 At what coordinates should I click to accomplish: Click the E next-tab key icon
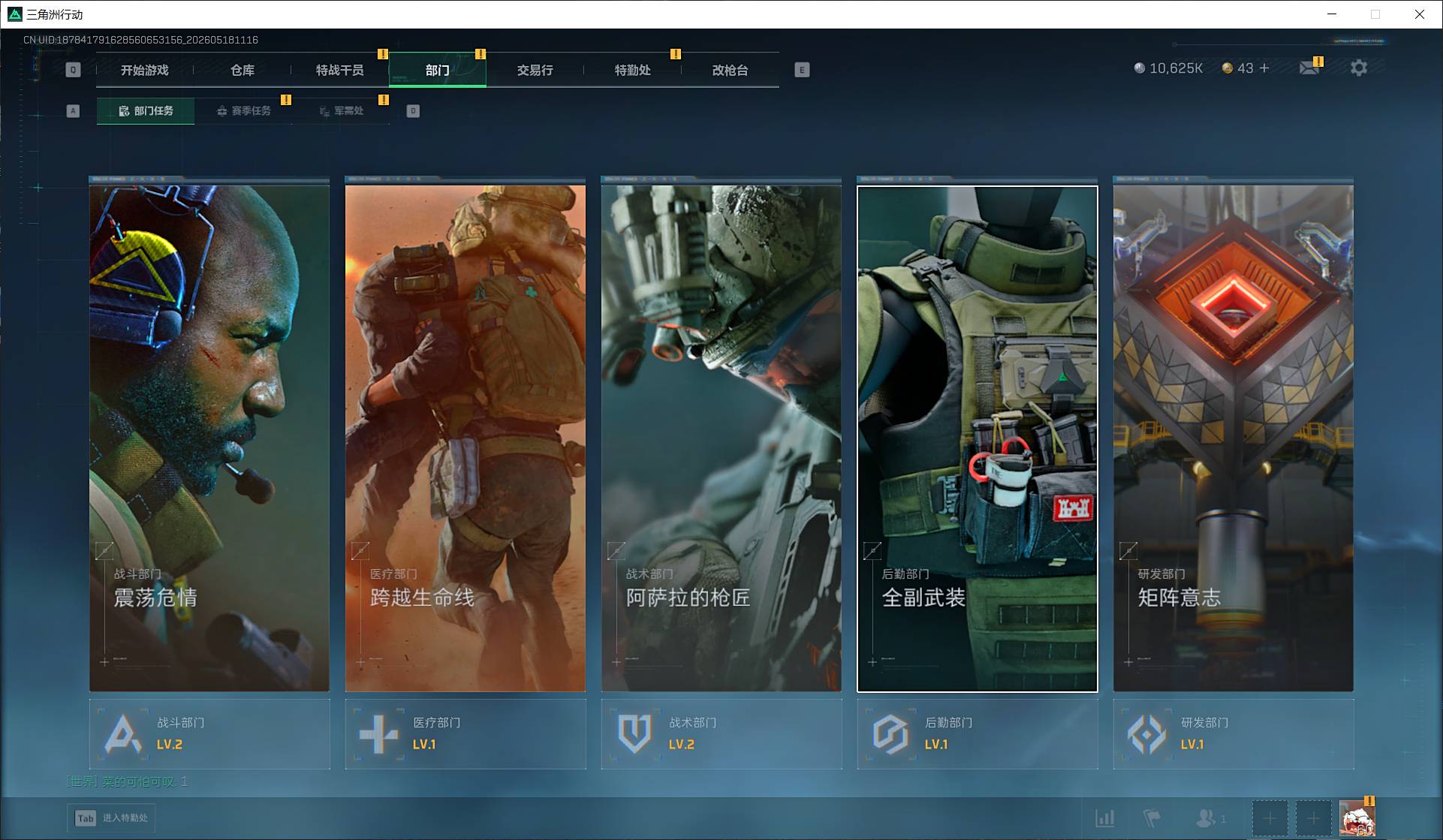click(x=802, y=70)
